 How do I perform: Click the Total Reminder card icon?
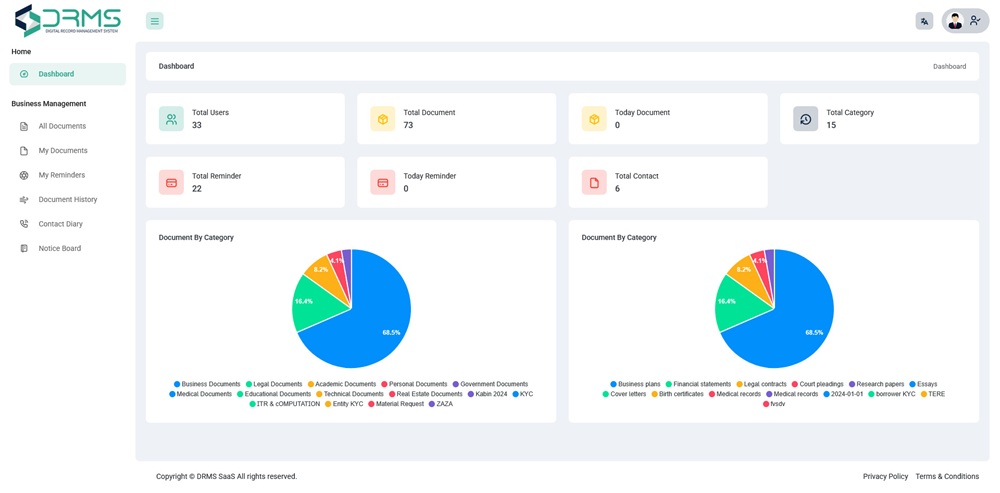[x=171, y=182]
